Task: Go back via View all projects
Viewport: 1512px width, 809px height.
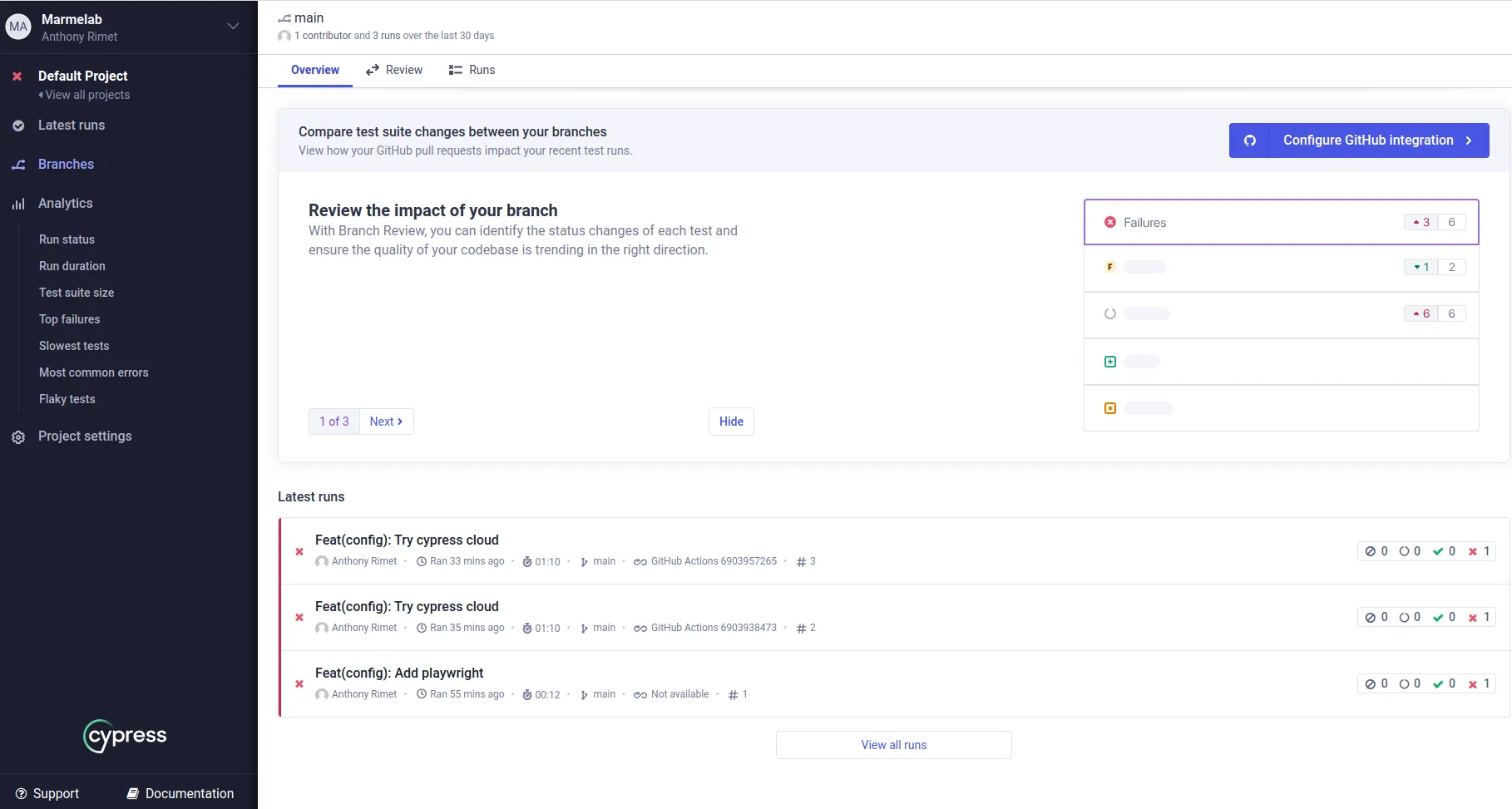Action: click(86, 95)
